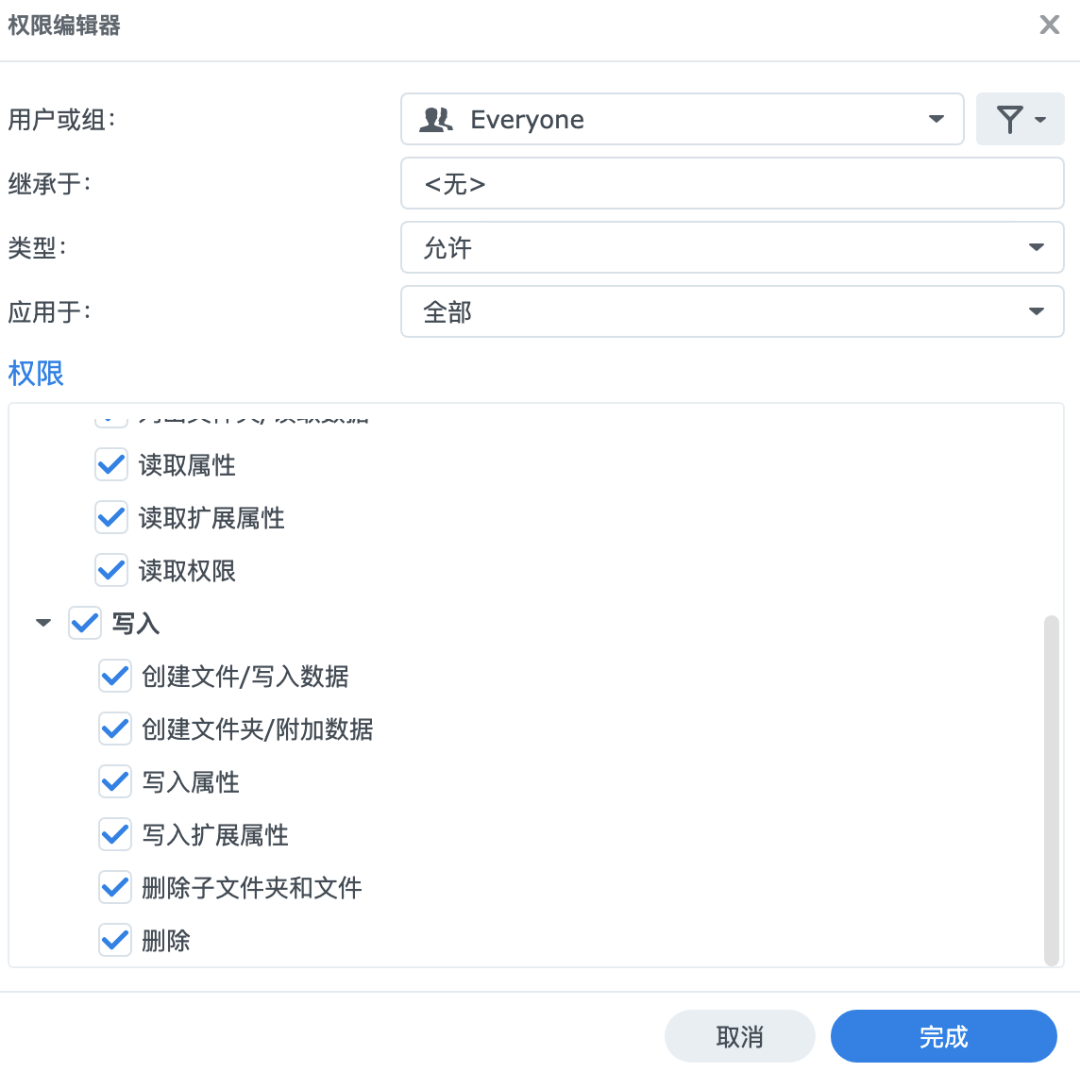The width and height of the screenshot is (1080, 1072).
Task: Collapse the 写入 permission group
Action: point(43,624)
